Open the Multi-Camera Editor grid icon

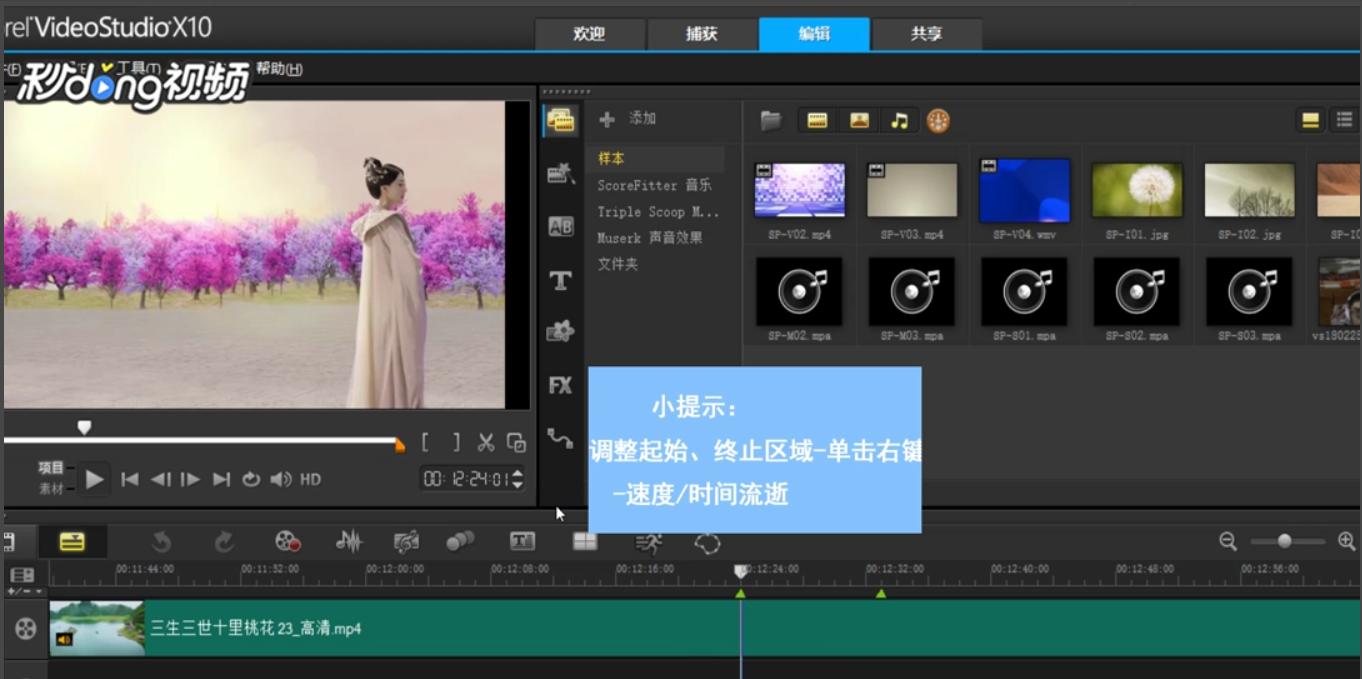[585, 541]
